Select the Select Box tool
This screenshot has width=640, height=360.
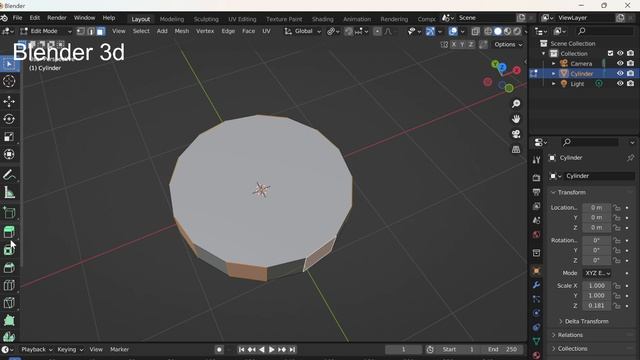tap(9, 64)
